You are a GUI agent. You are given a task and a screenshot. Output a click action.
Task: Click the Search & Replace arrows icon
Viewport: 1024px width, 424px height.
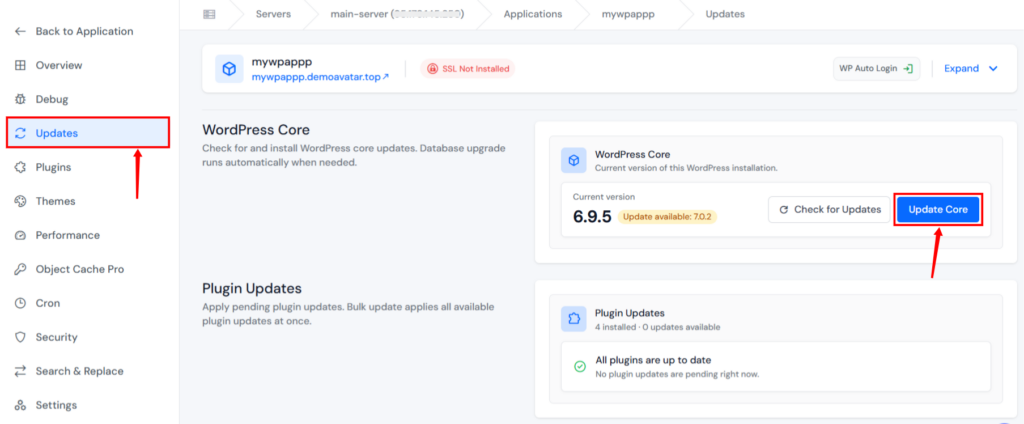pos(21,371)
